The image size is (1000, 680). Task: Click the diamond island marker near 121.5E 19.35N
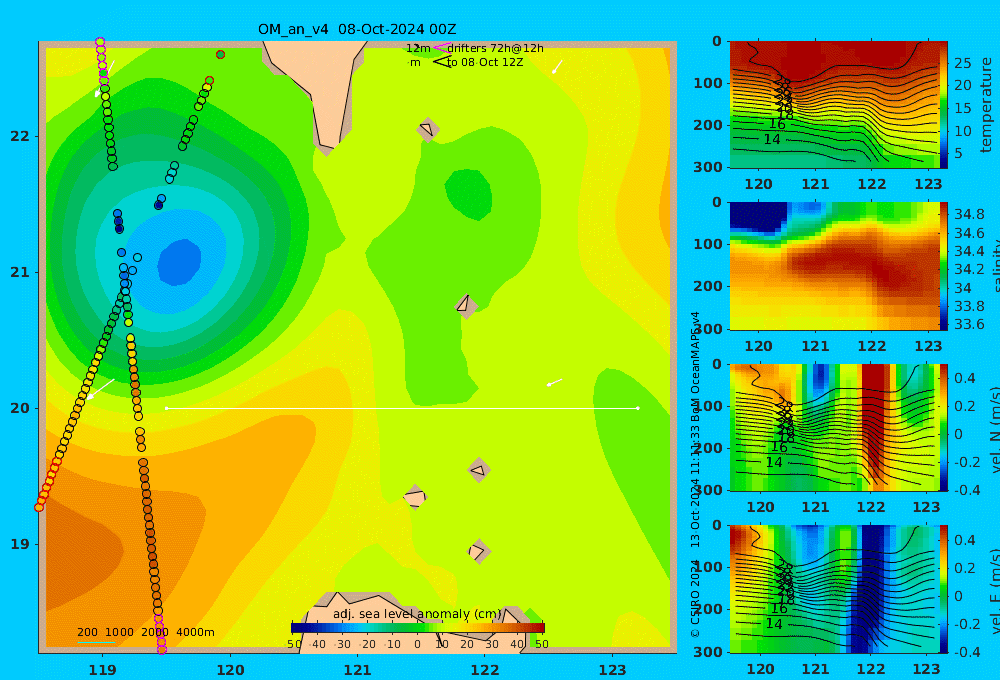click(x=415, y=497)
